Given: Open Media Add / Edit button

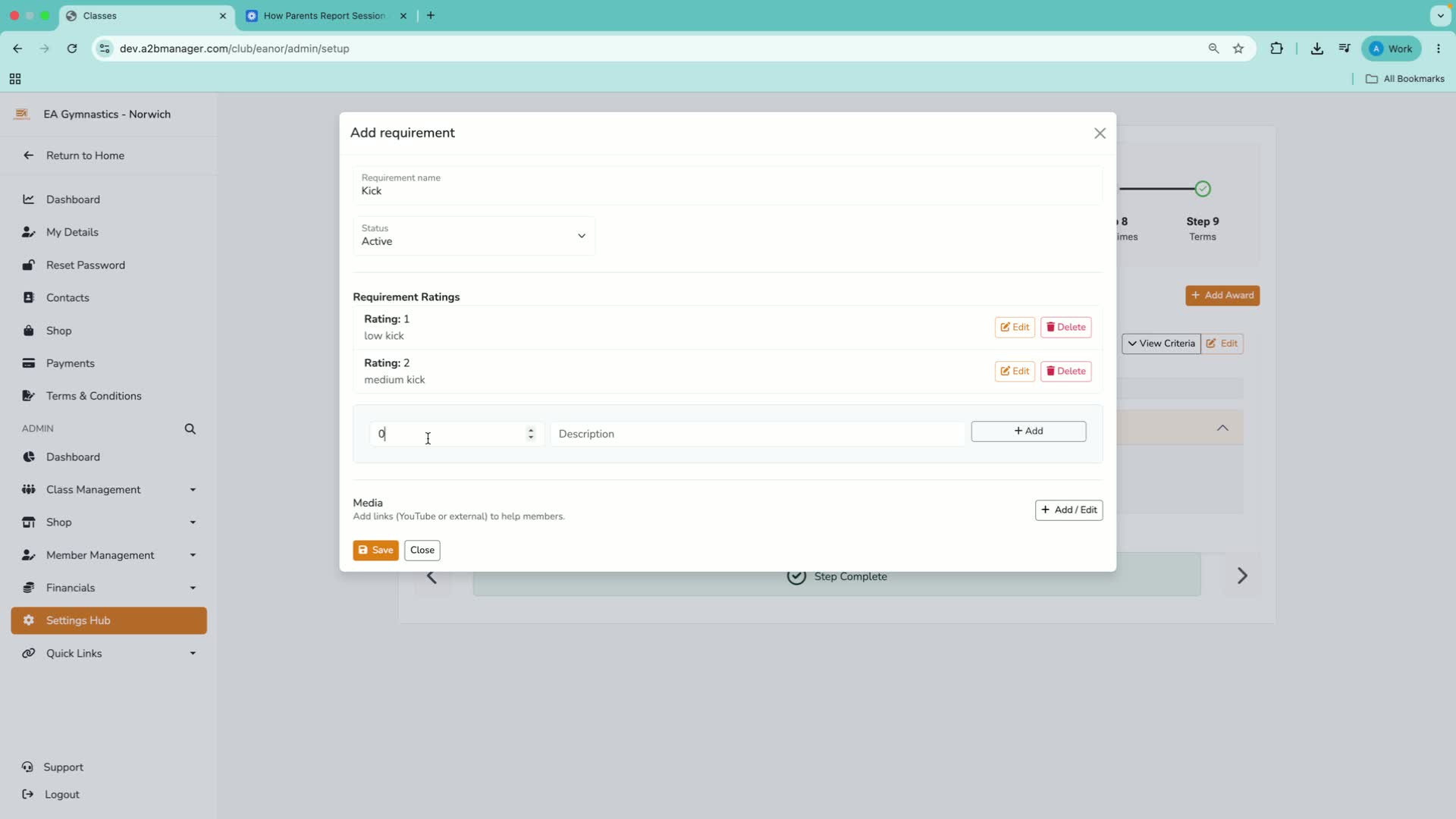Looking at the screenshot, I should (x=1068, y=510).
